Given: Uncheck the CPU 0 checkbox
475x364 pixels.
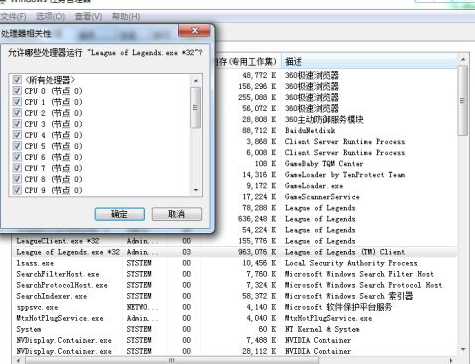Looking at the screenshot, I should click(17, 91).
